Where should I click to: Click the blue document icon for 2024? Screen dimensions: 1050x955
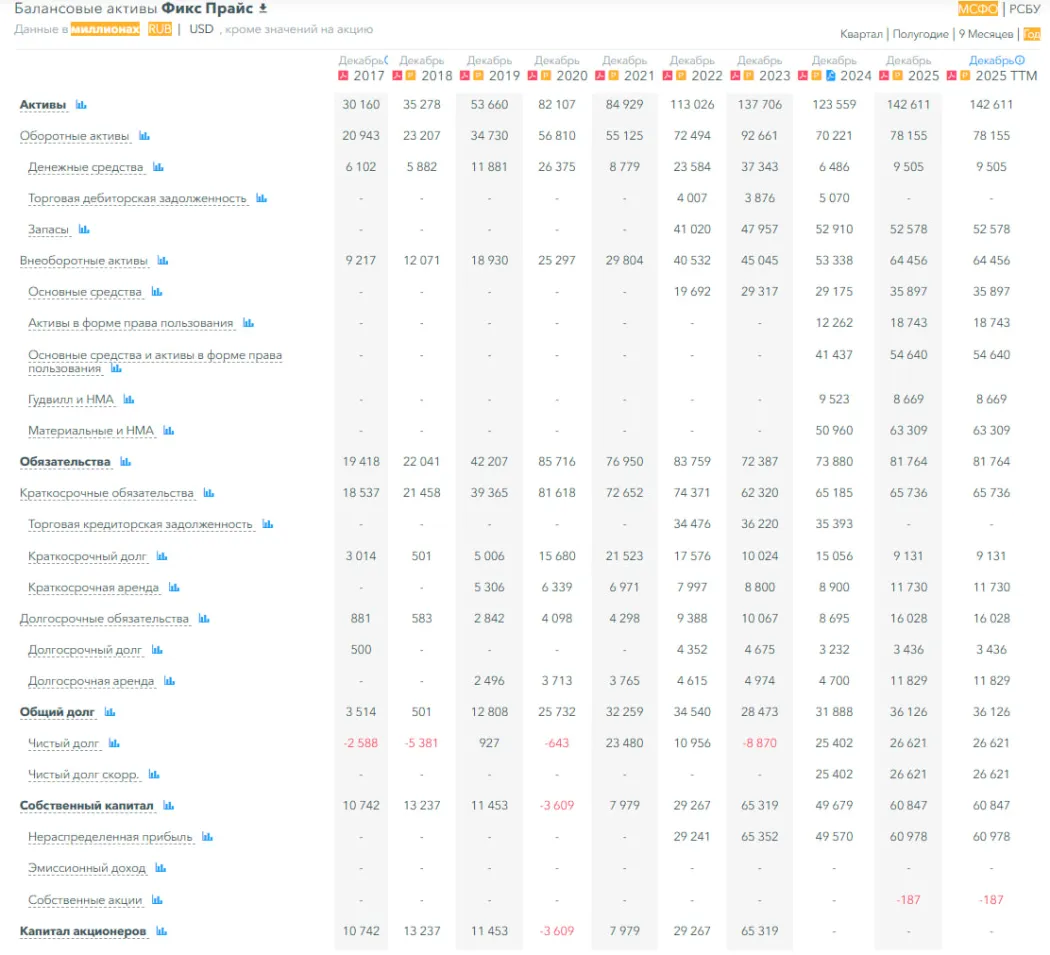830,76
